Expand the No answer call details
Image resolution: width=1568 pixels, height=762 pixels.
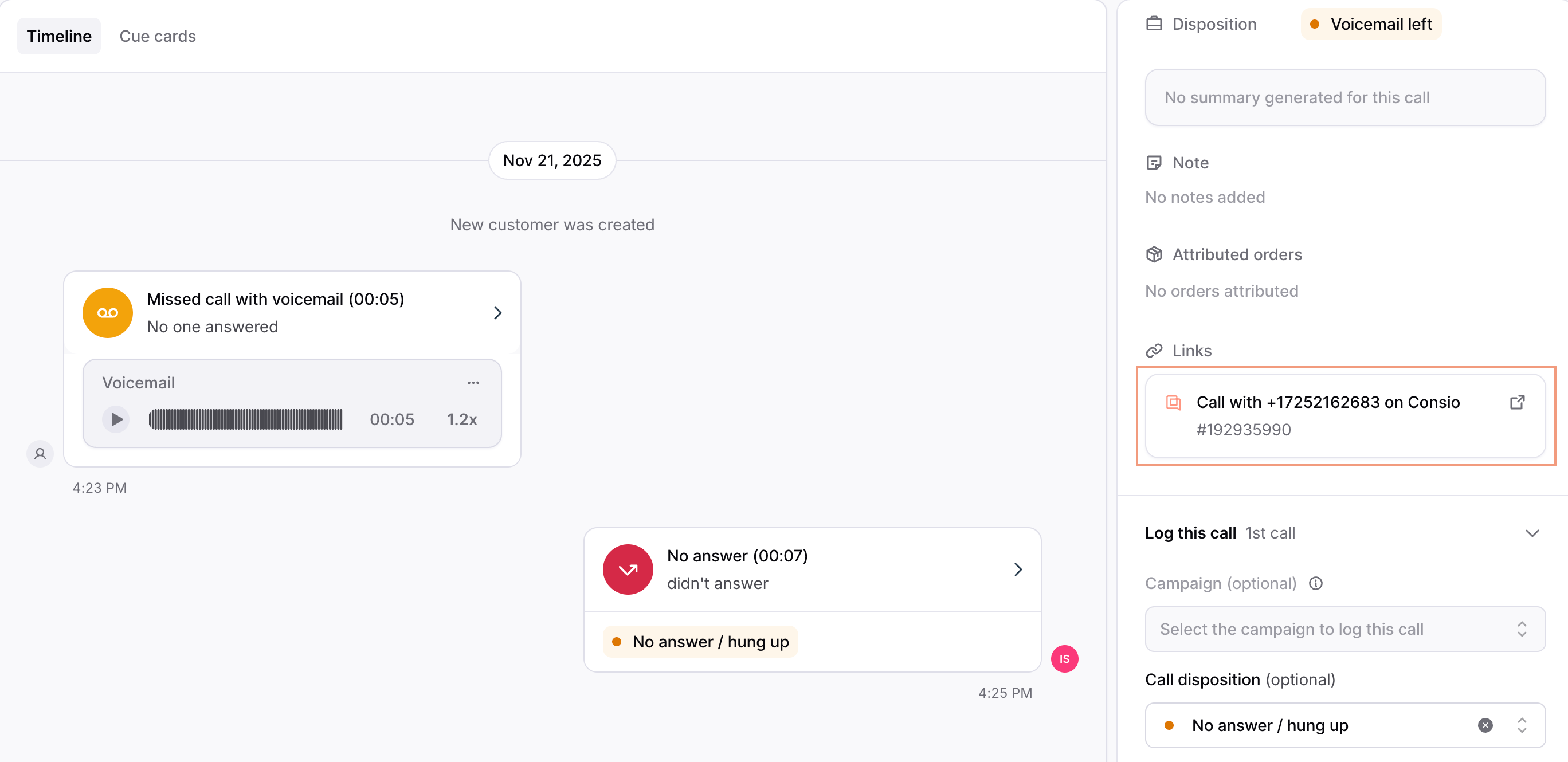click(1018, 569)
